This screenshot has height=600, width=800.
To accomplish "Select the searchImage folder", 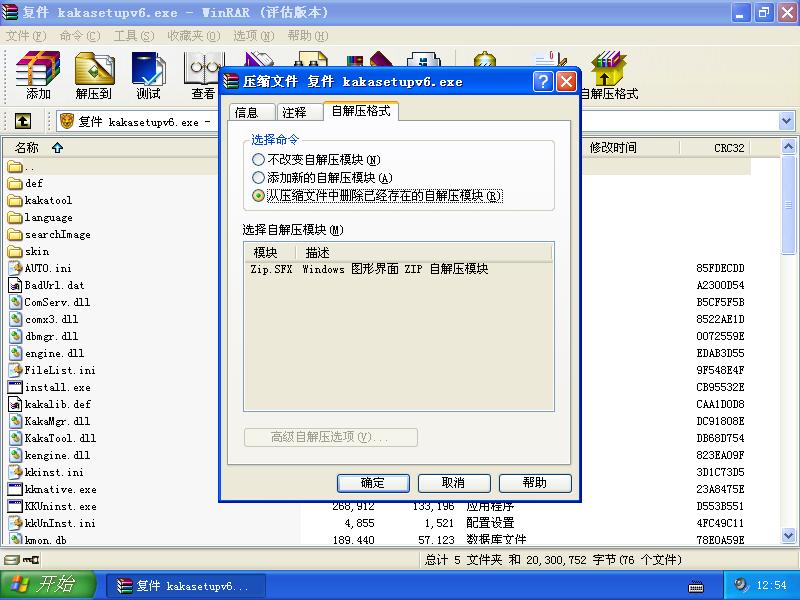I will [49, 234].
